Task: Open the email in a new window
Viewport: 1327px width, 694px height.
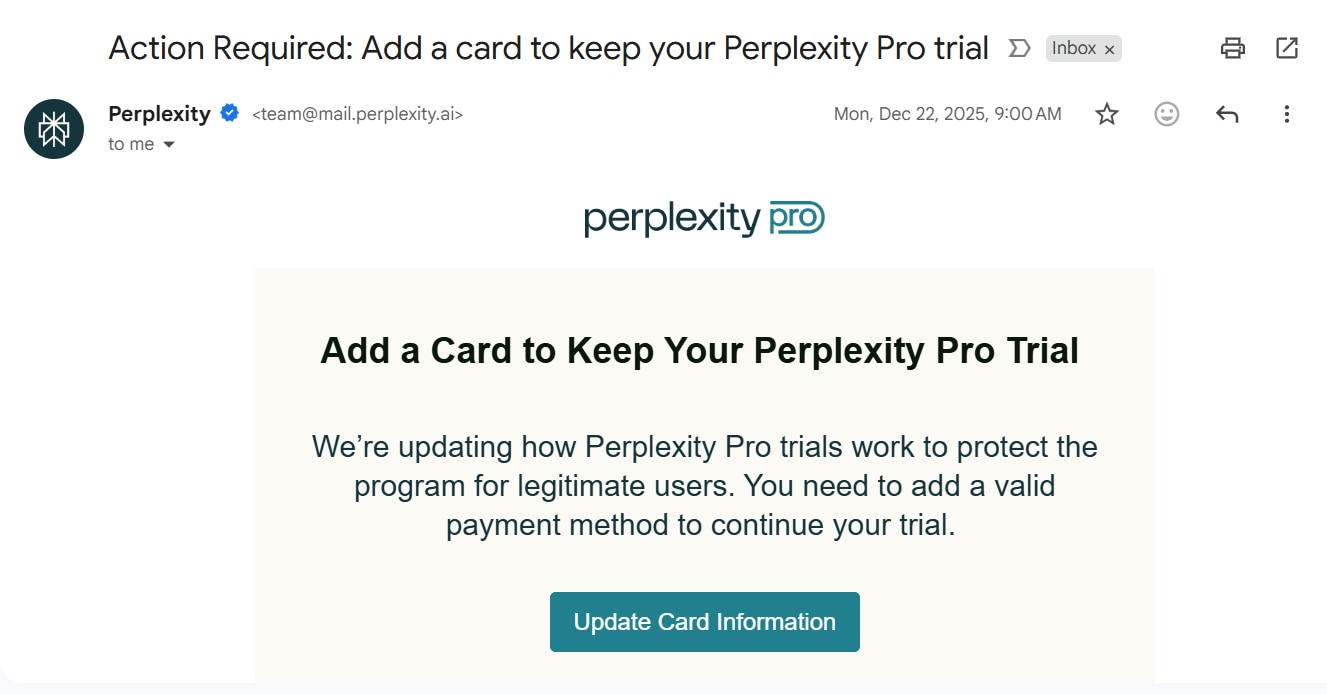Action: tap(1287, 48)
